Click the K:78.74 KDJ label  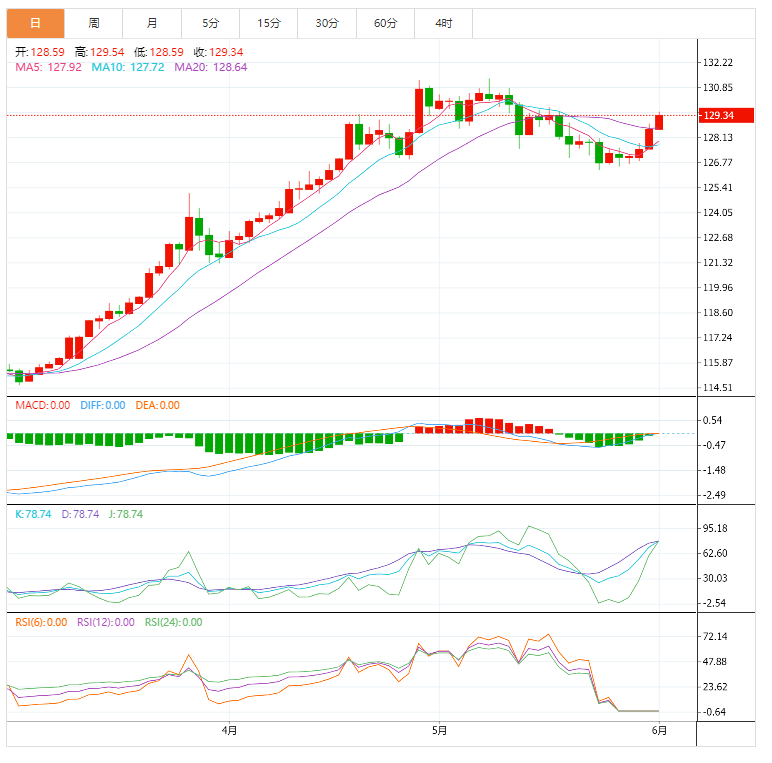coord(36,514)
